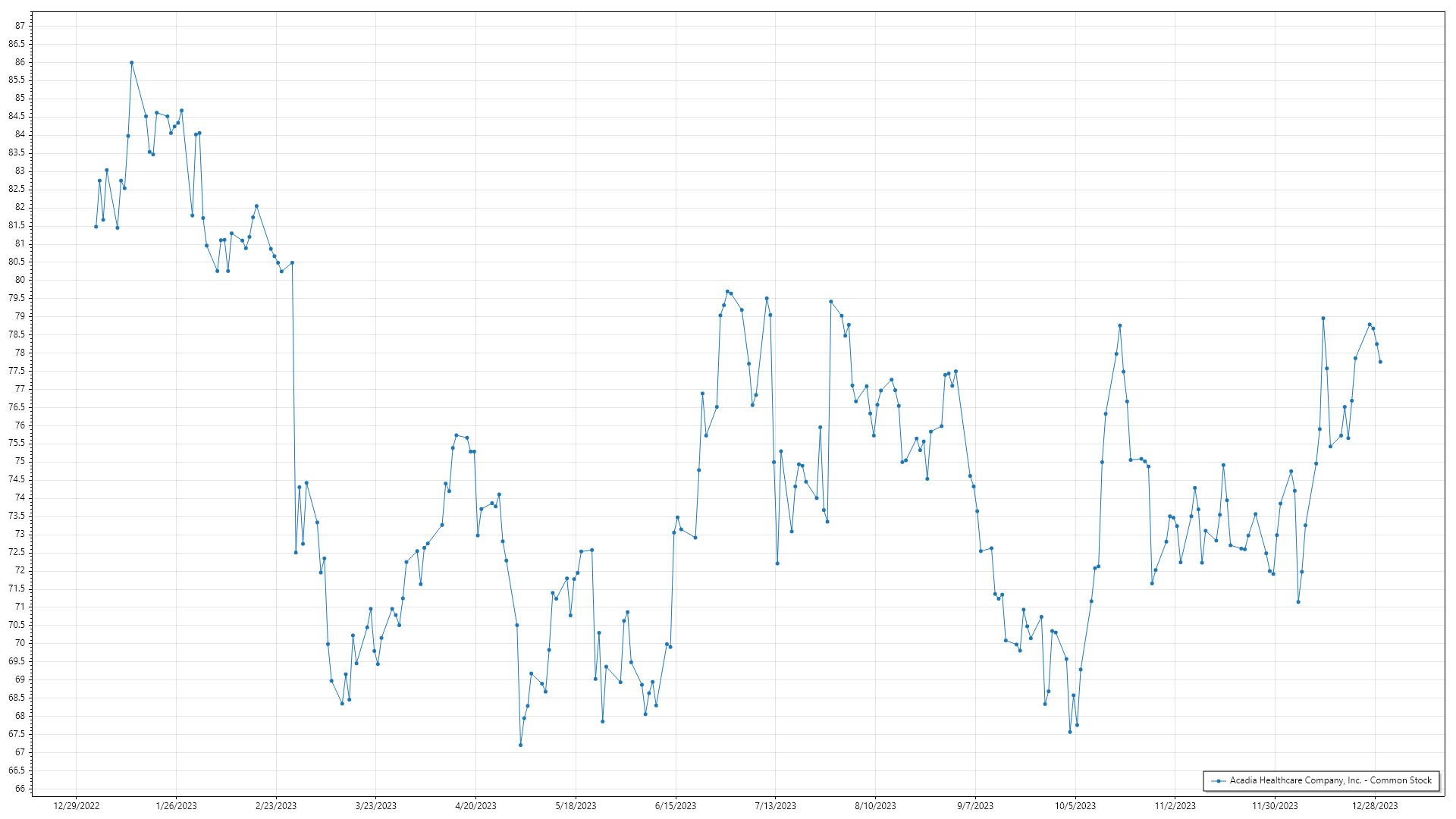Image resolution: width=1456 pixels, height=819 pixels.
Task: Click the Acadia Healthcare legend label
Action: coord(1330,780)
